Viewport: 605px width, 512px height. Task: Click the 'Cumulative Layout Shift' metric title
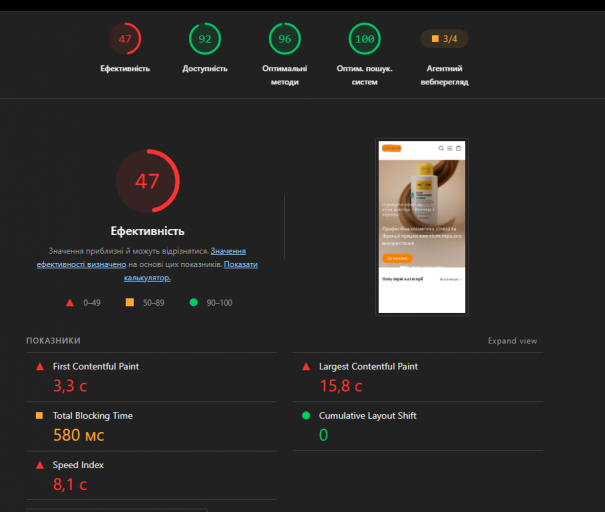pos(367,416)
